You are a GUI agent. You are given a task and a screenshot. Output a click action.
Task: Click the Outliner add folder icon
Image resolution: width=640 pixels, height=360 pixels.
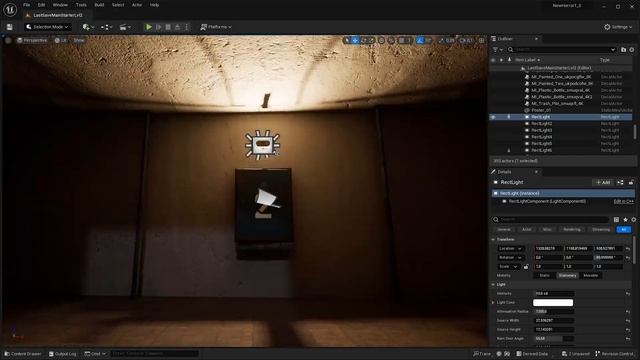(x=623, y=49)
